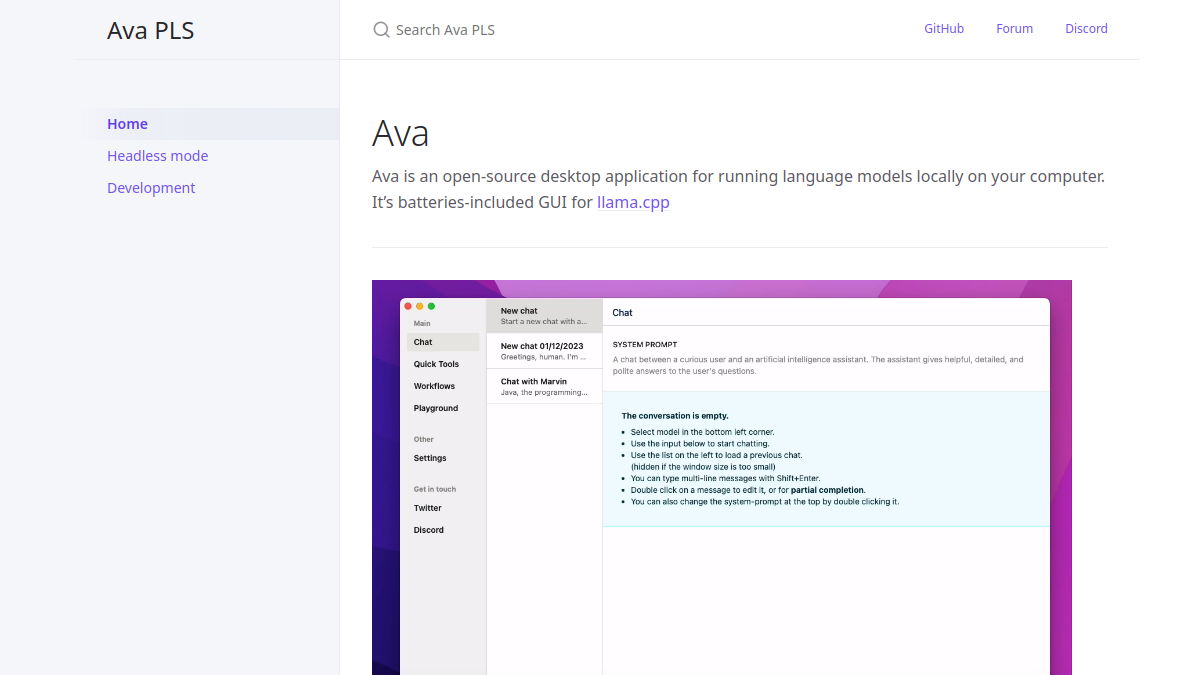Click New chat 01/12/2023 entry
Screen dimensions: 1200x675
click(x=544, y=351)
